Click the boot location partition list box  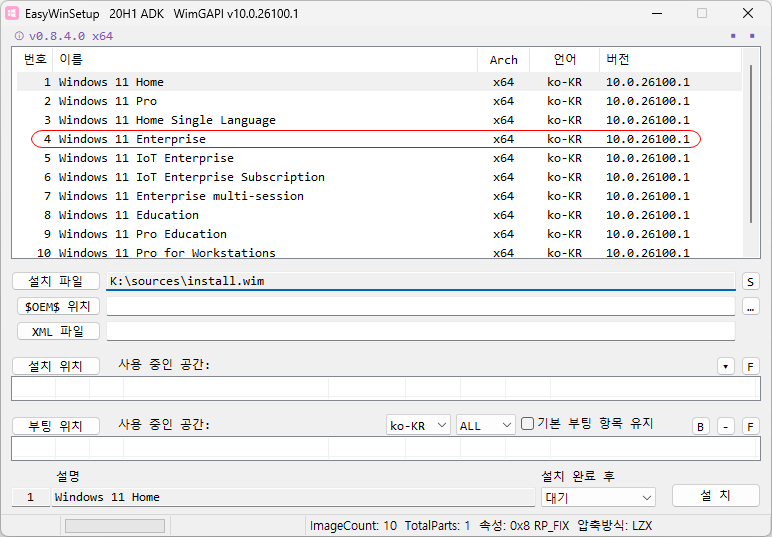[386, 448]
